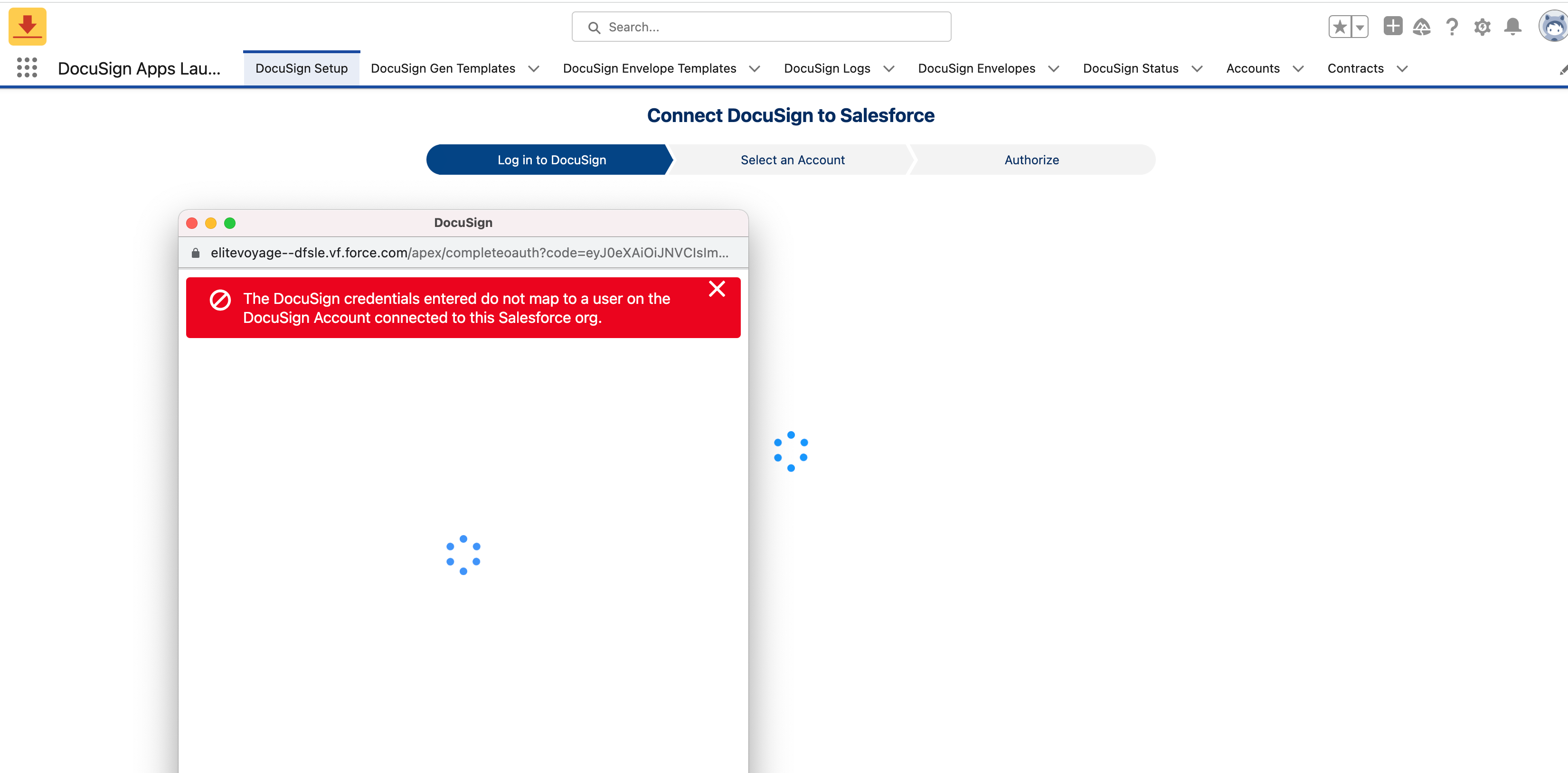The width and height of the screenshot is (1568, 773).
Task: Close the DocuSign popup with red button
Action: (192, 223)
